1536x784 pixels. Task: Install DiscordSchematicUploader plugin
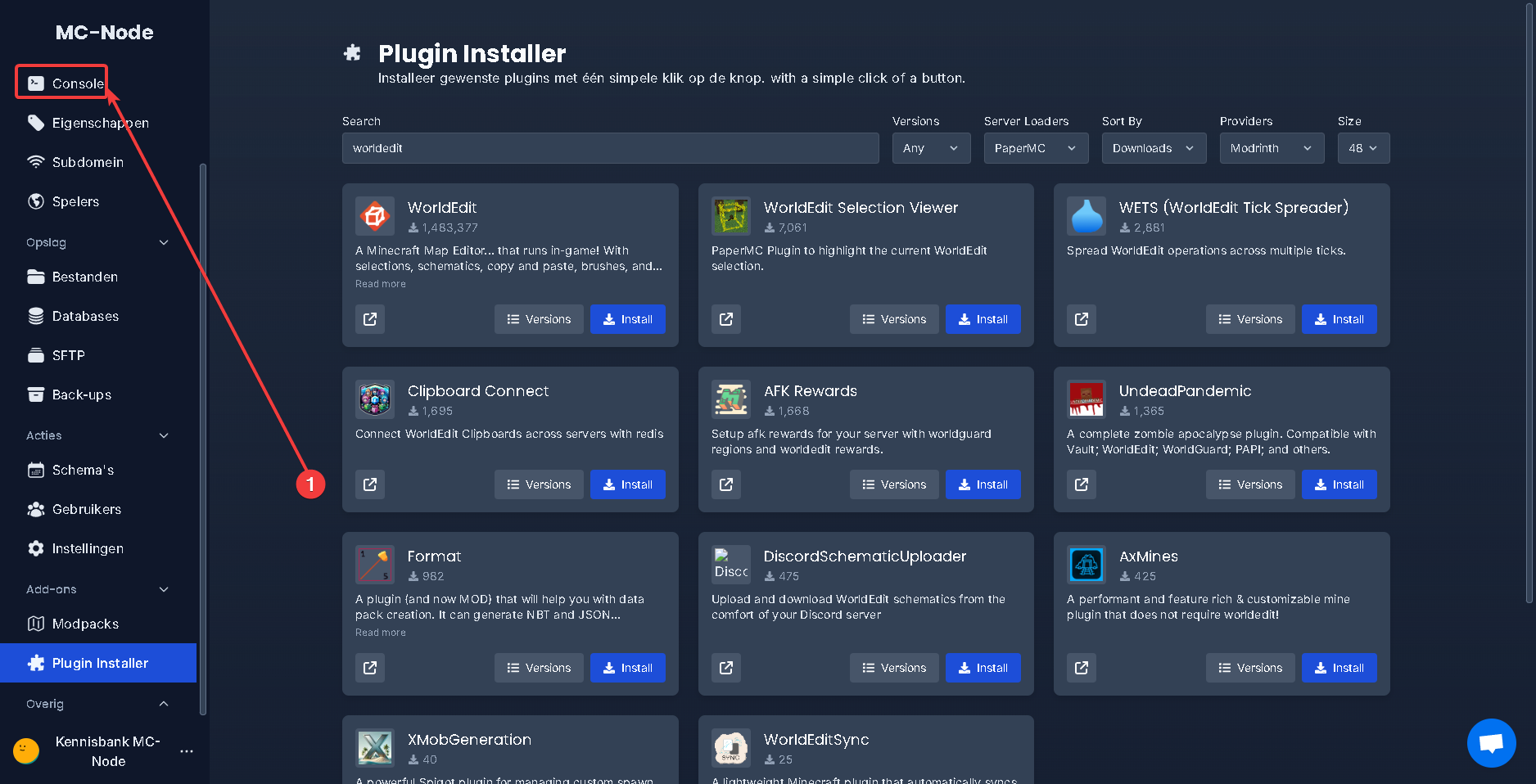983,668
